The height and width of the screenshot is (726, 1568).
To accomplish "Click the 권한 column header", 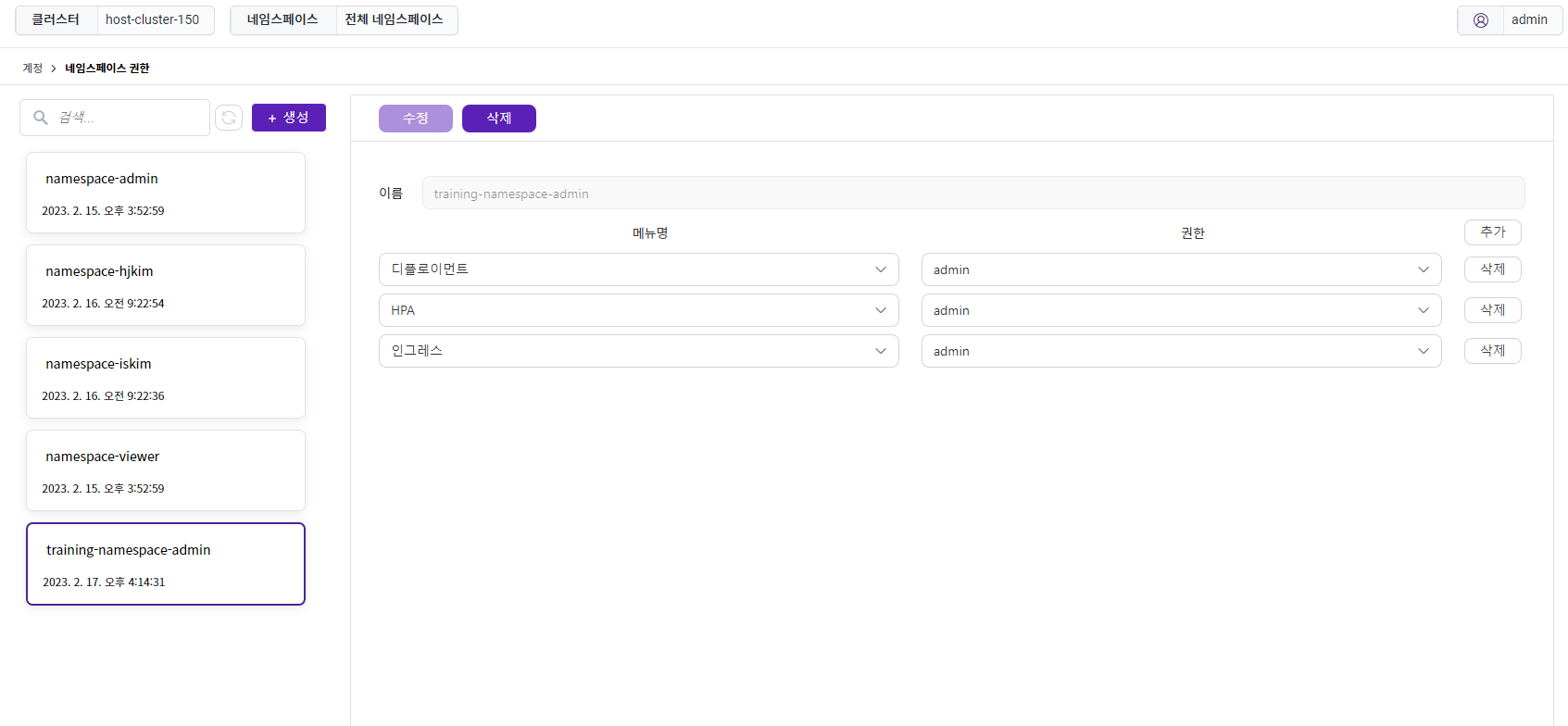I will [1193, 233].
